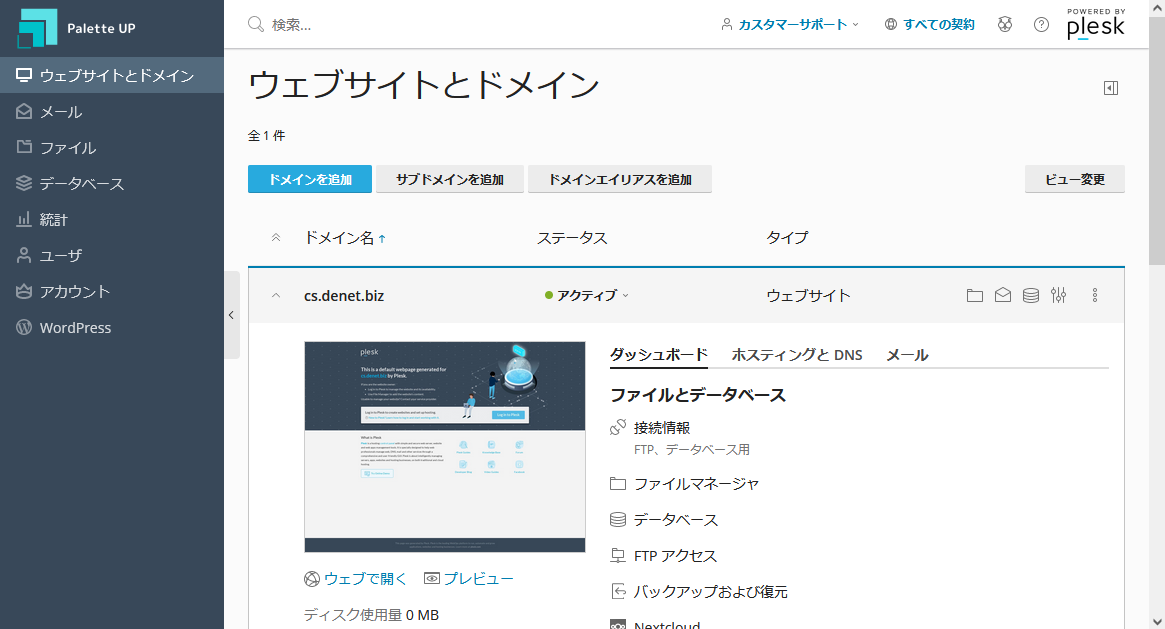Image resolution: width=1165 pixels, height=629 pixels.
Task: Open the アカウント sidebar item
Action: click(x=111, y=291)
